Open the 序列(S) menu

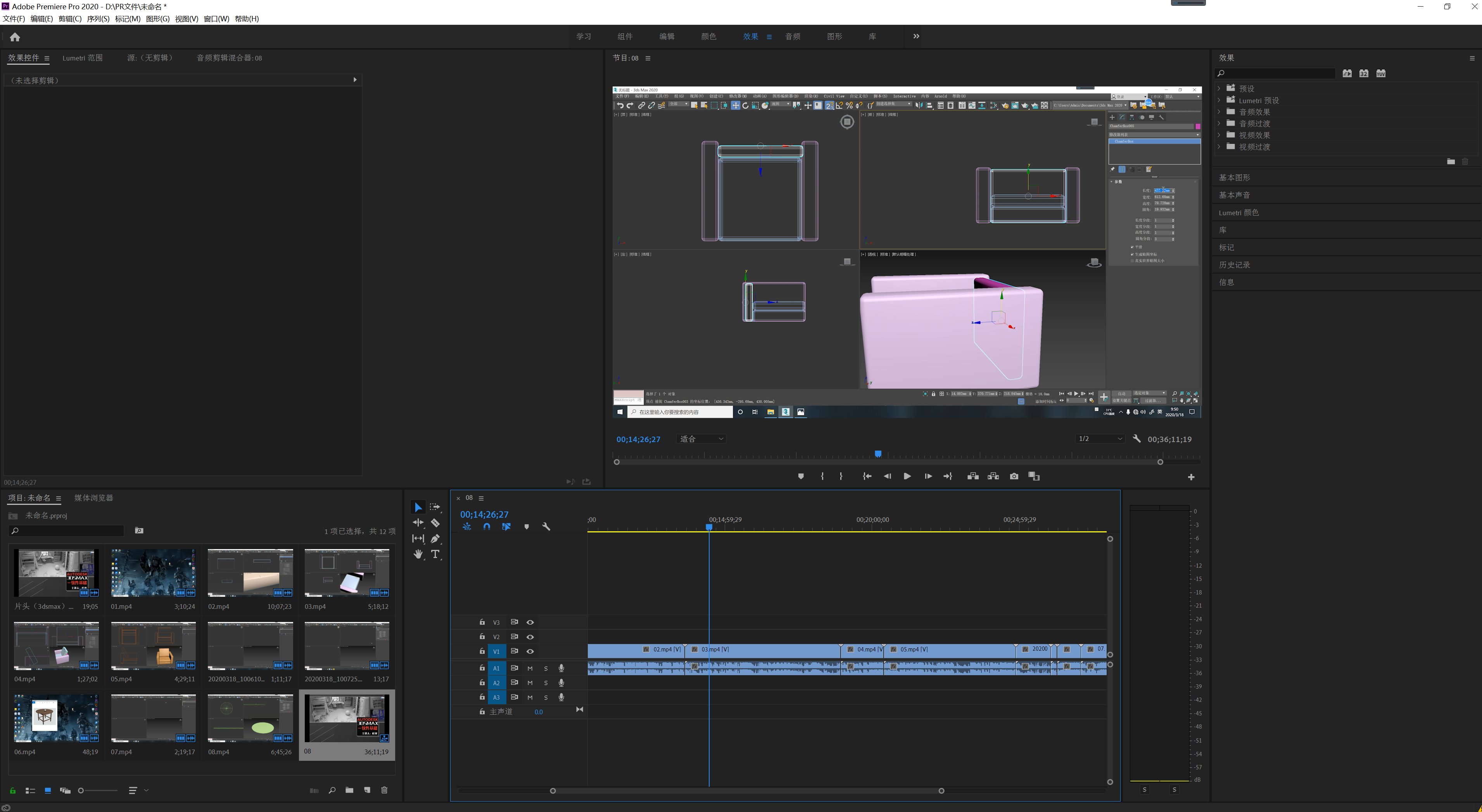click(98, 18)
